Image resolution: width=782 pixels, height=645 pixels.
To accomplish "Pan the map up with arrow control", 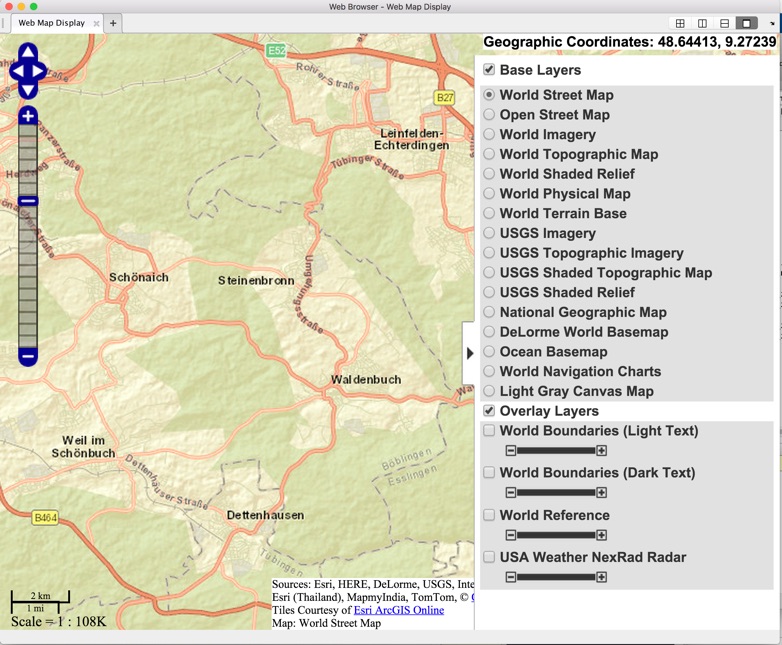I will coord(27,51).
